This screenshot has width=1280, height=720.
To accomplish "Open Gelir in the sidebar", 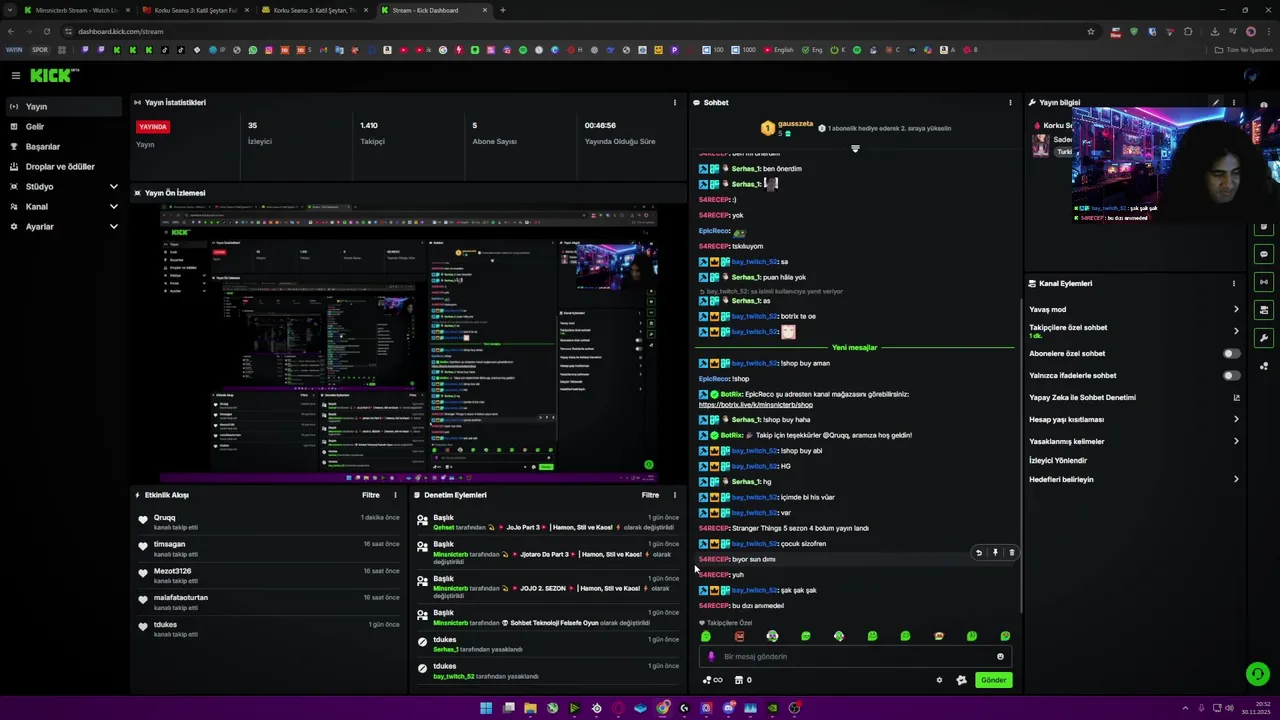I will (x=64, y=126).
